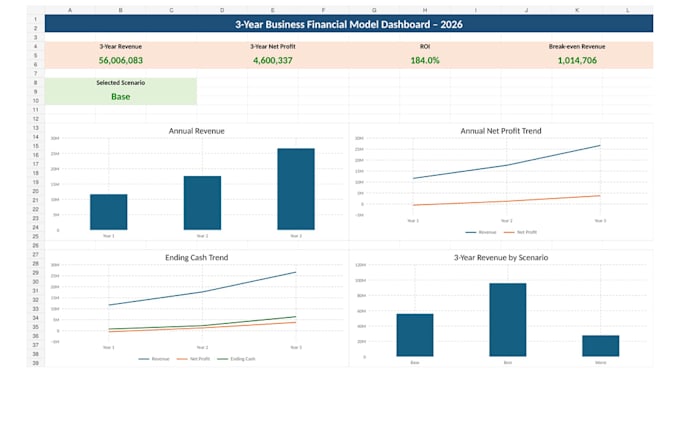Select the tallest bar in Revenue by Scenario chart
Screen dimensions: 680x425
[508, 320]
